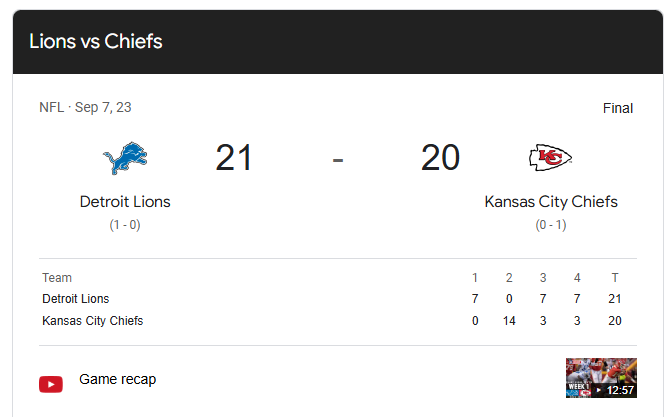This screenshot has width=670, height=417.
Task: Click the 12:57 video duration badge
Action: [617, 390]
